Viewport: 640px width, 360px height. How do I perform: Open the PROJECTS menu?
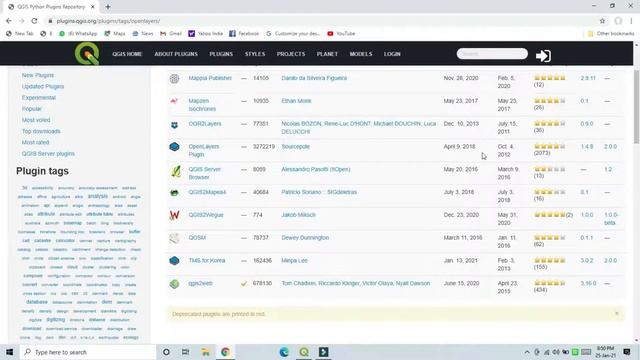[291, 54]
